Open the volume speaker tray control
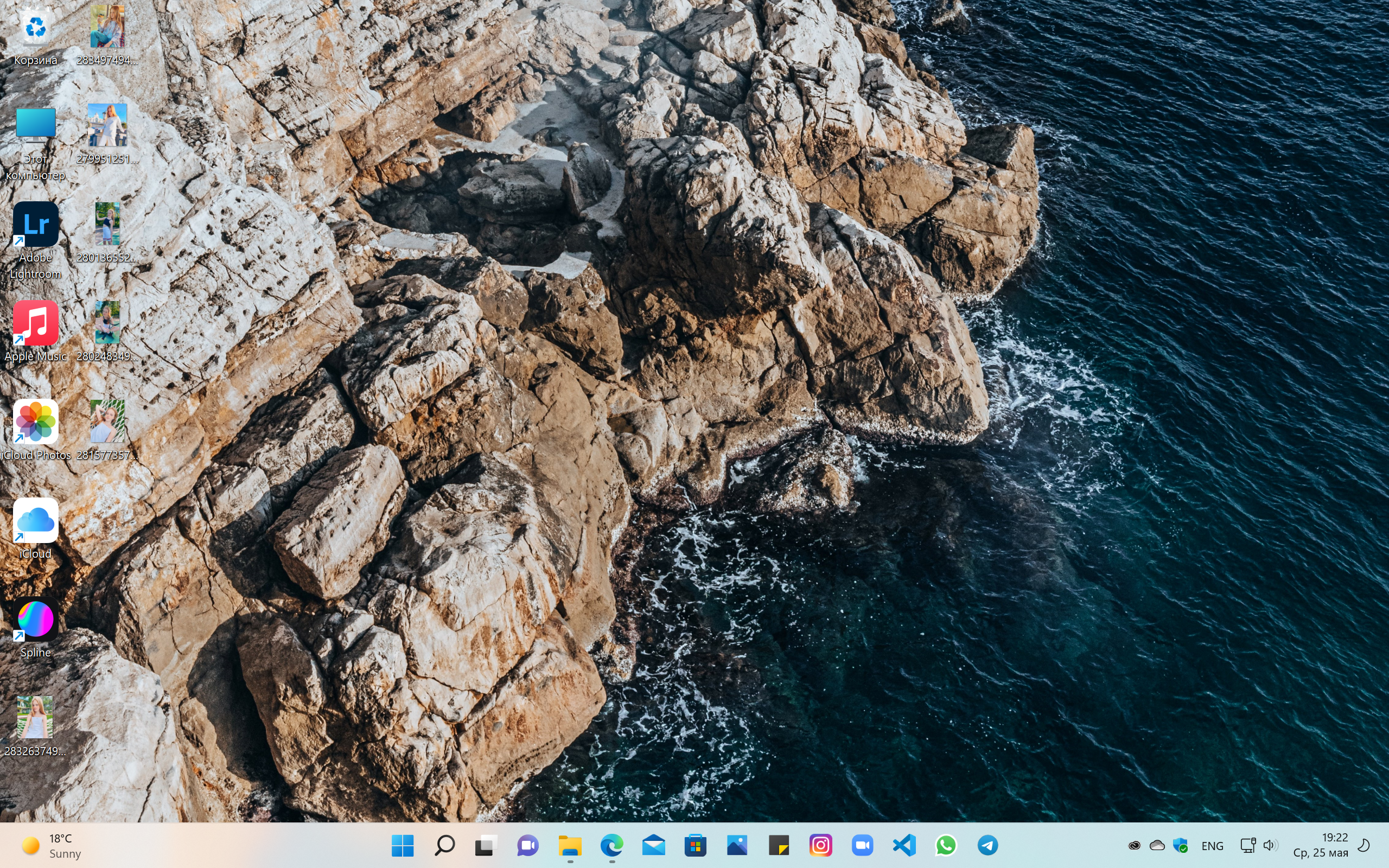Screen dimensions: 1389x868 [x=1270, y=845]
